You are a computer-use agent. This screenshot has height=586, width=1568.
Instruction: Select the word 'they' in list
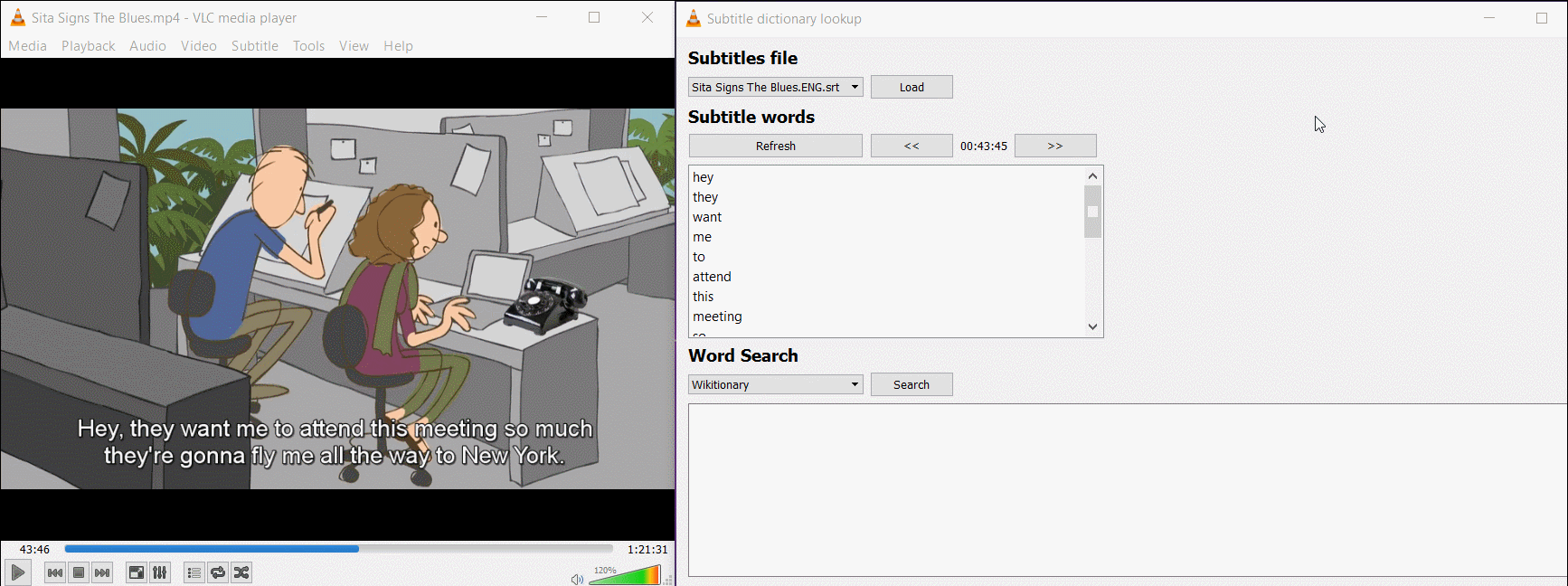(705, 197)
